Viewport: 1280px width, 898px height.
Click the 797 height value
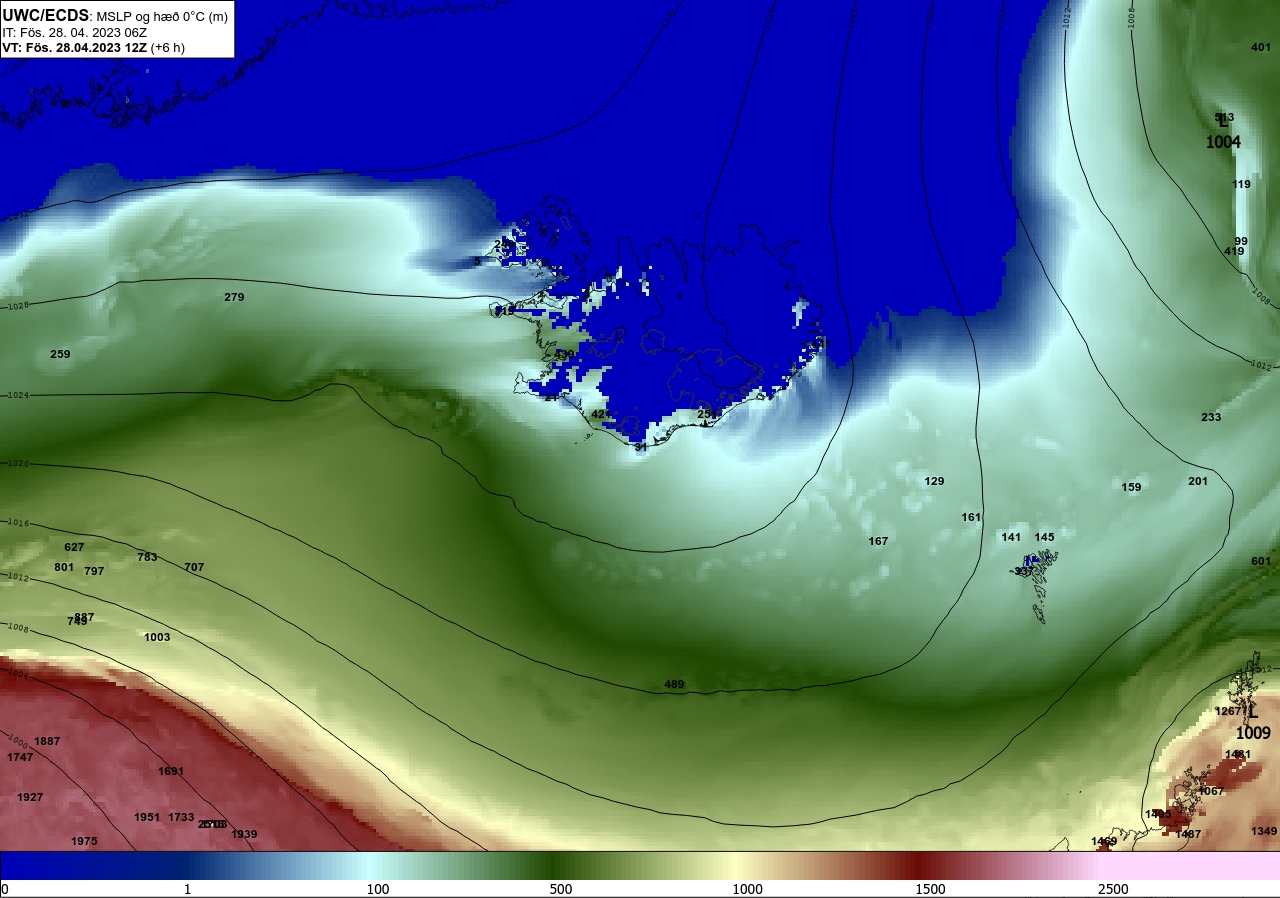[94, 571]
